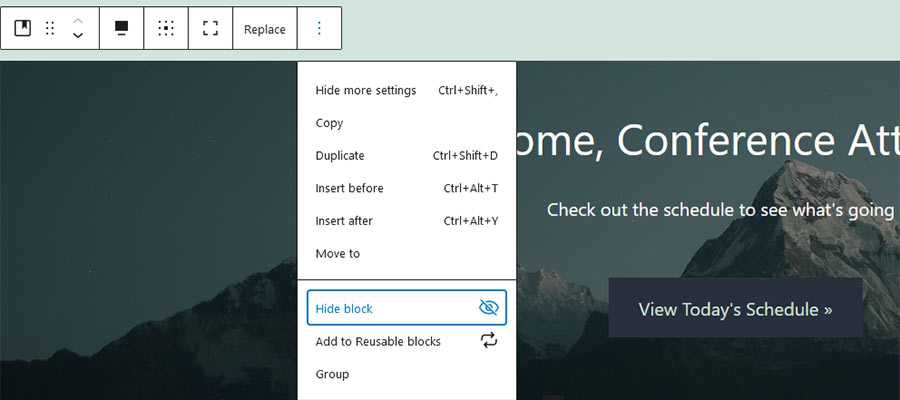Choose Insert before option

point(349,188)
